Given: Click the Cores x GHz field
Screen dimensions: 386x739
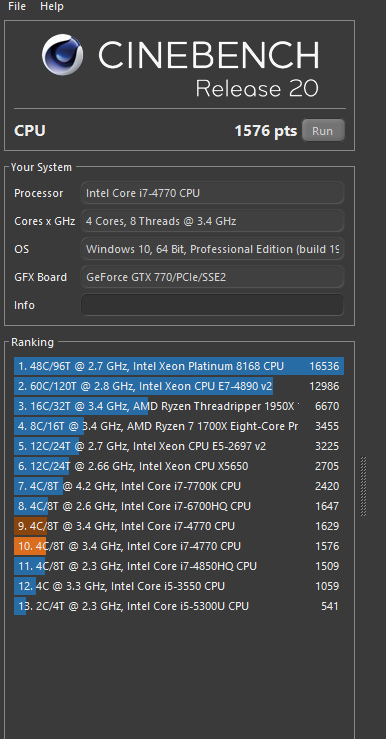Looking at the screenshot, I should pyautogui.click(x=213, y=221).
